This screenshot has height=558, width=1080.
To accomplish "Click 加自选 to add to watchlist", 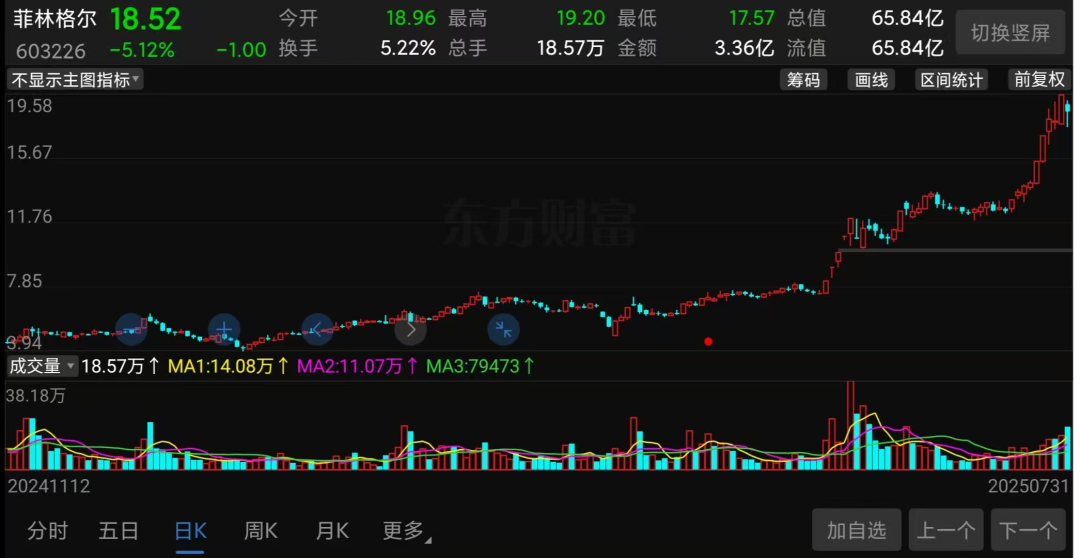I will 857,530.
